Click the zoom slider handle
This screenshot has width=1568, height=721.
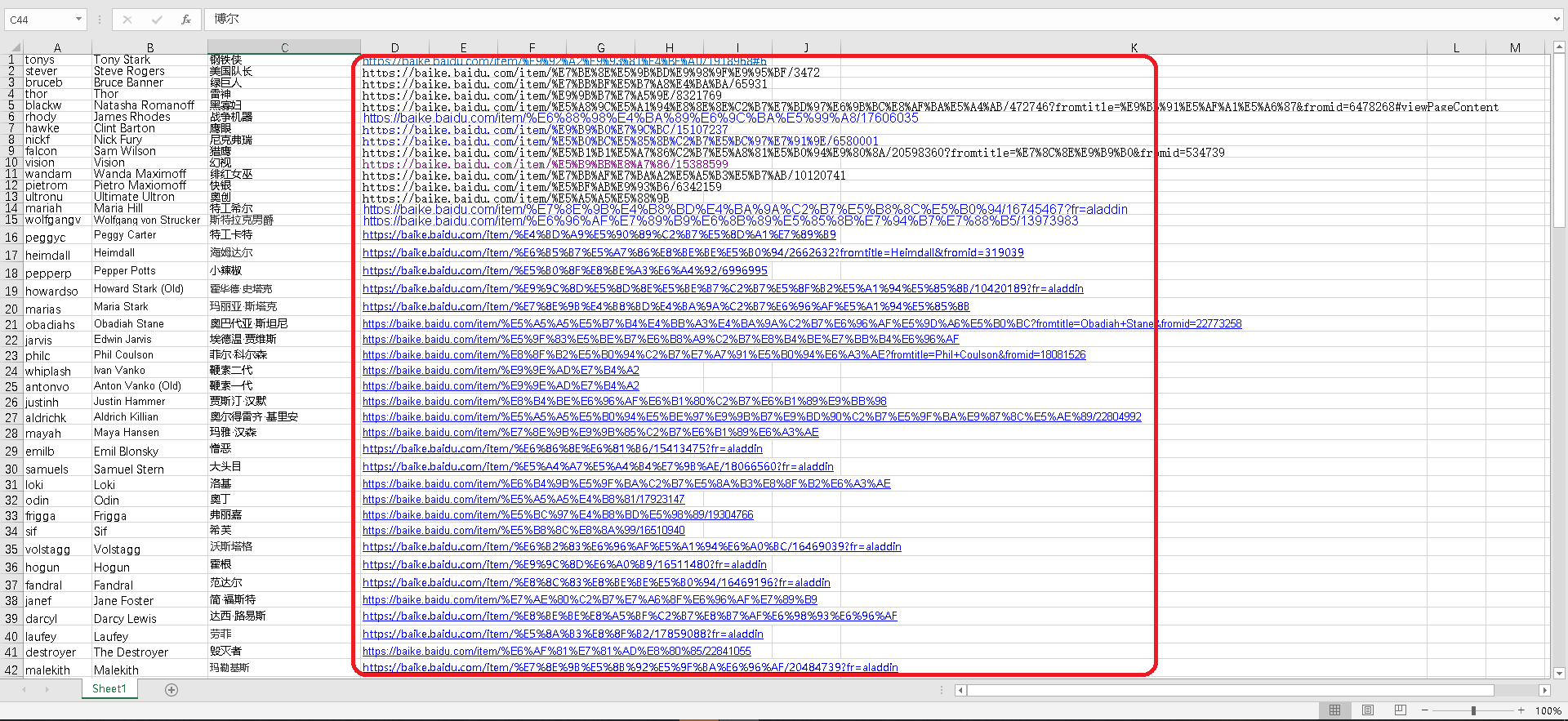tap(1473, 710)
